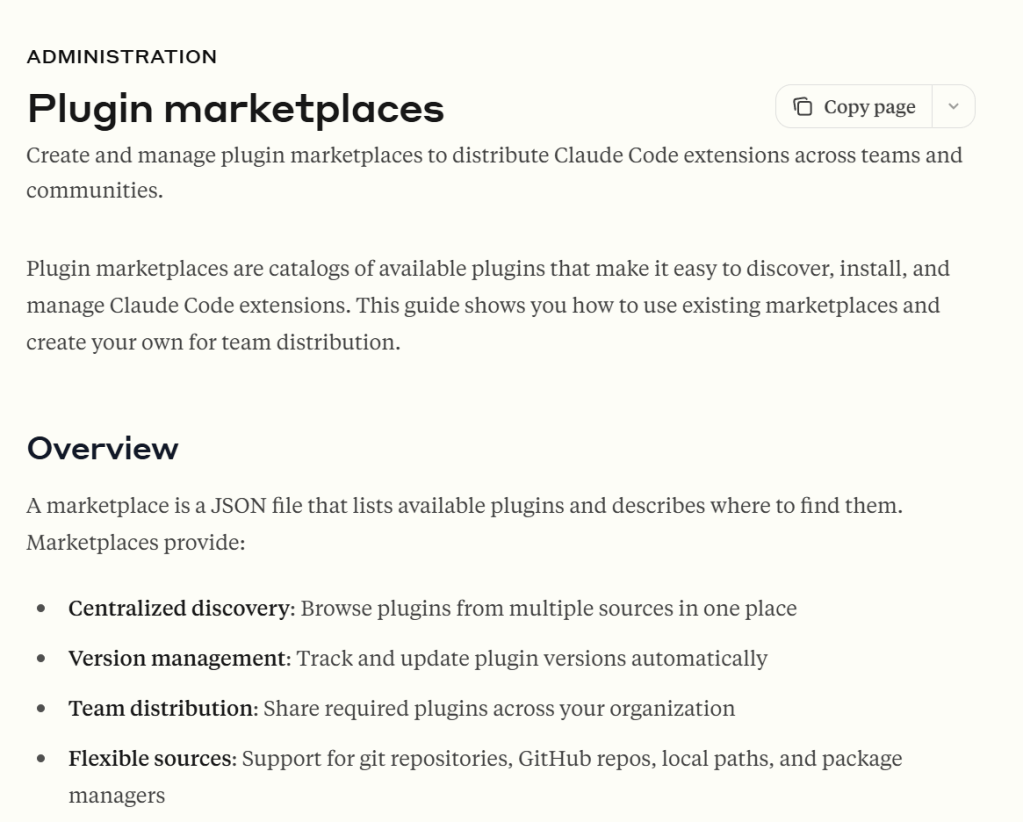Click the ADMINISTRATION section label
The height and width of the screenshot is (822, 1023).
click(122, 57)
